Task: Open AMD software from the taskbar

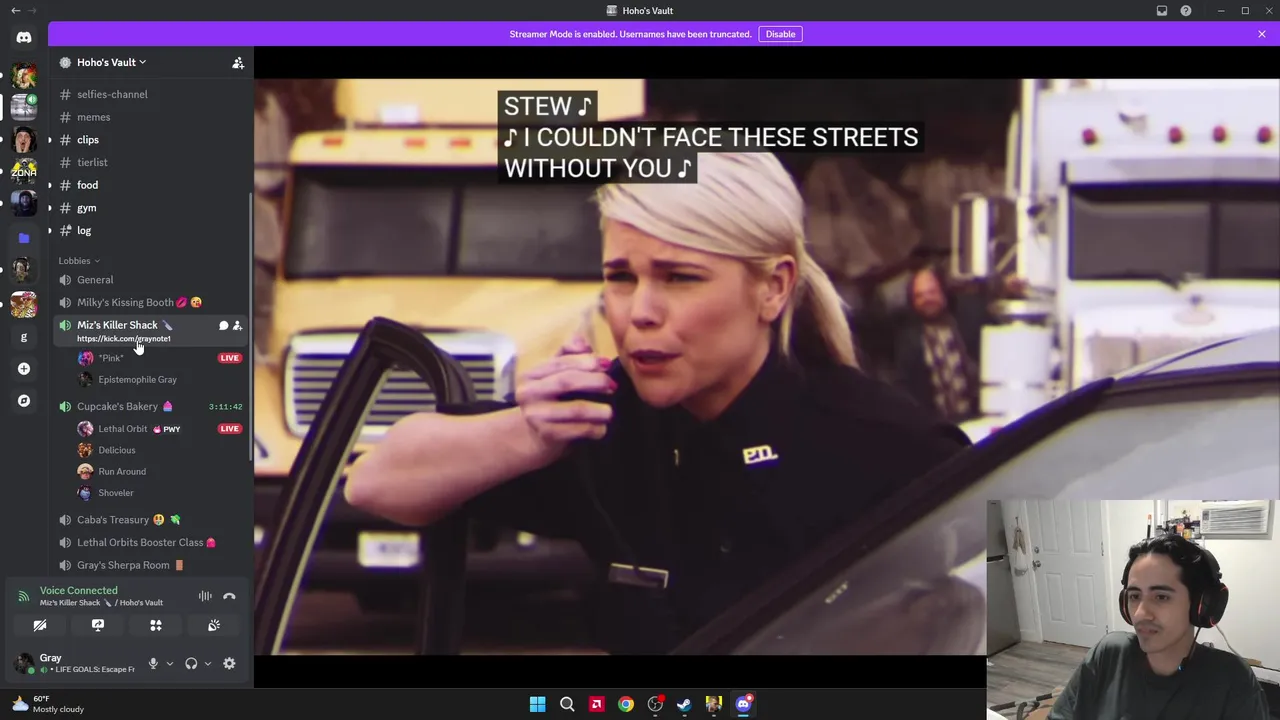Action: pyautogui.click(x=596, y=704)
